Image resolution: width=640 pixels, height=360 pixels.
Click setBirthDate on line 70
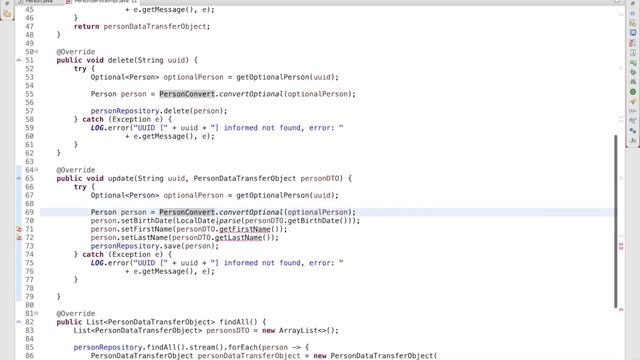click(146, 220)
